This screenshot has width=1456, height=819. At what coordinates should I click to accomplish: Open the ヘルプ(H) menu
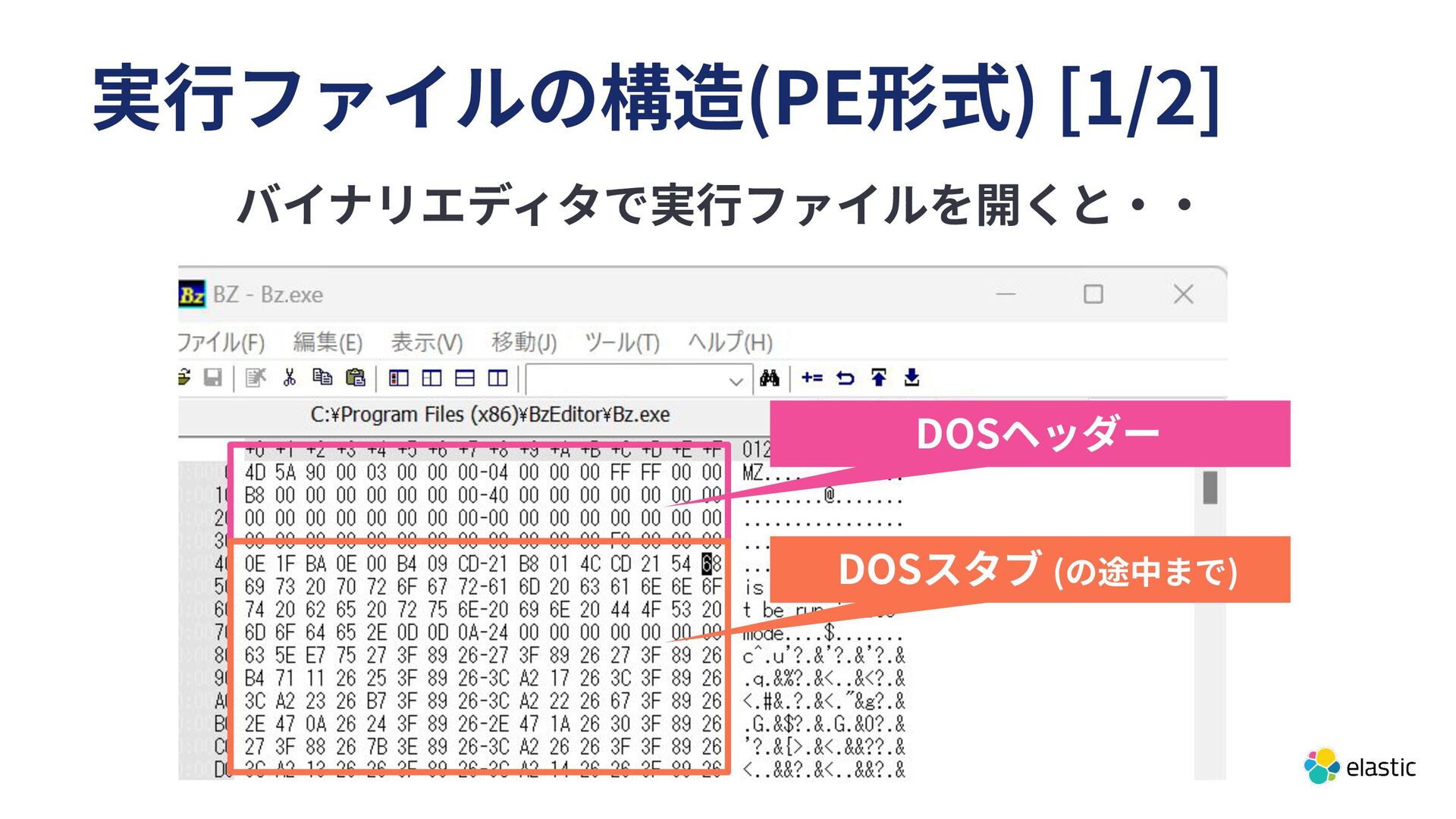(730, 342)
